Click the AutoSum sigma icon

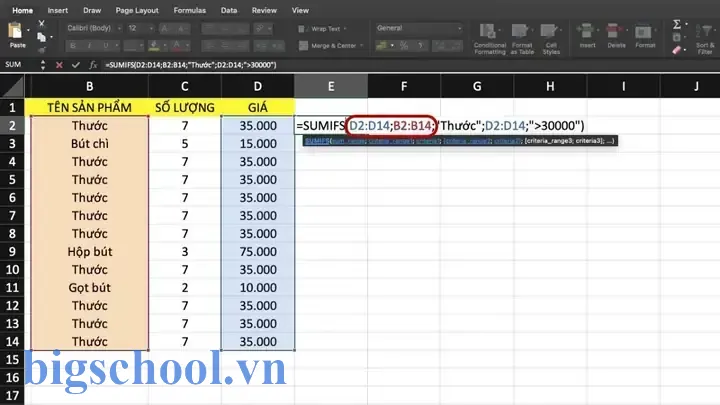[676, 24]
